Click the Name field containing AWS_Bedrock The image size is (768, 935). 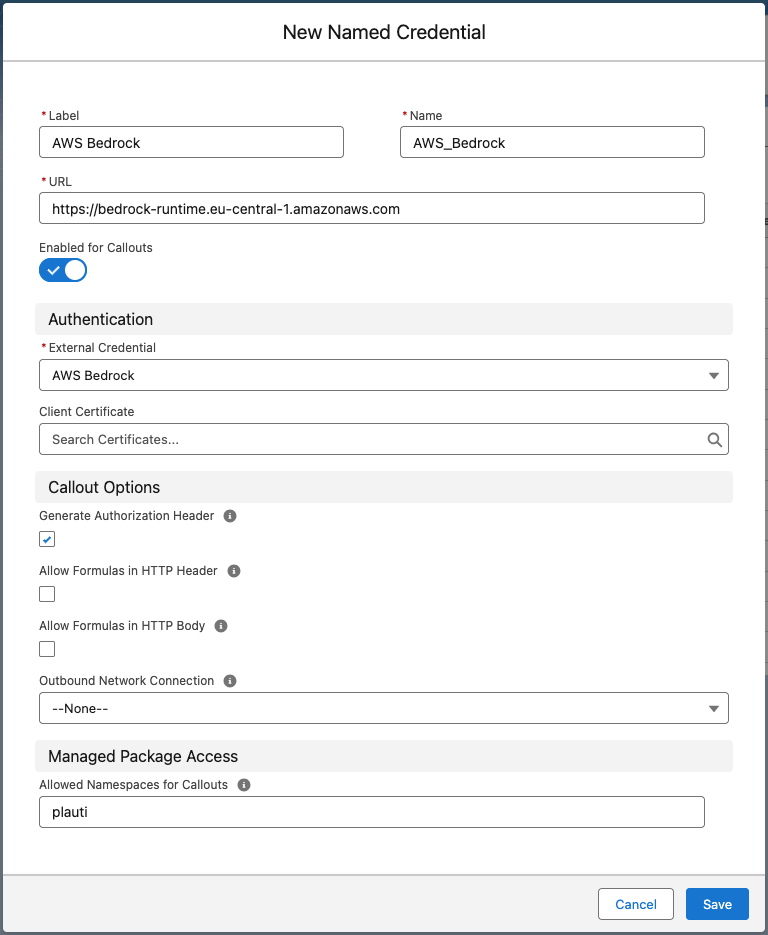552,142
